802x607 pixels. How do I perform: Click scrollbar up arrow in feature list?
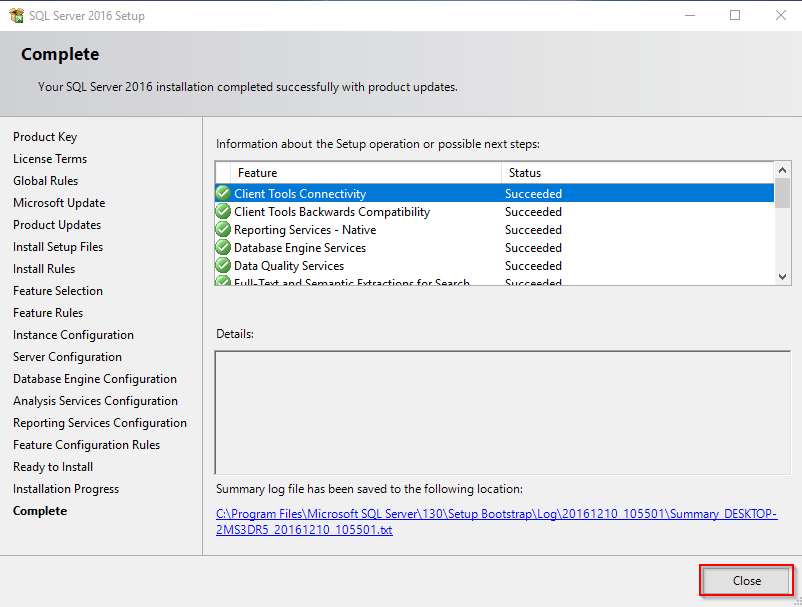pyautogui.click(x=782, y=170)
